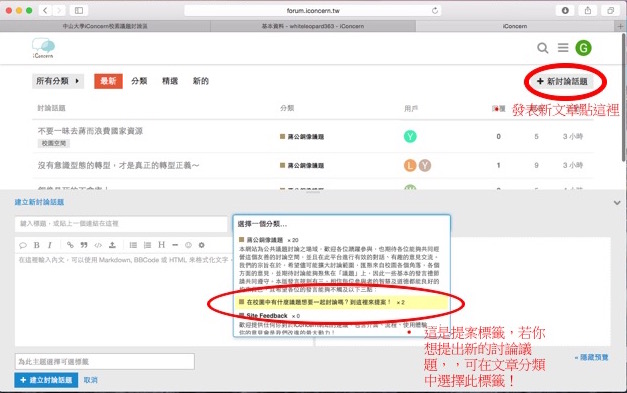Viewport: 627px width, 393px height.
Task: Show all tabs overview in Safari
Action: click(610, 10)
